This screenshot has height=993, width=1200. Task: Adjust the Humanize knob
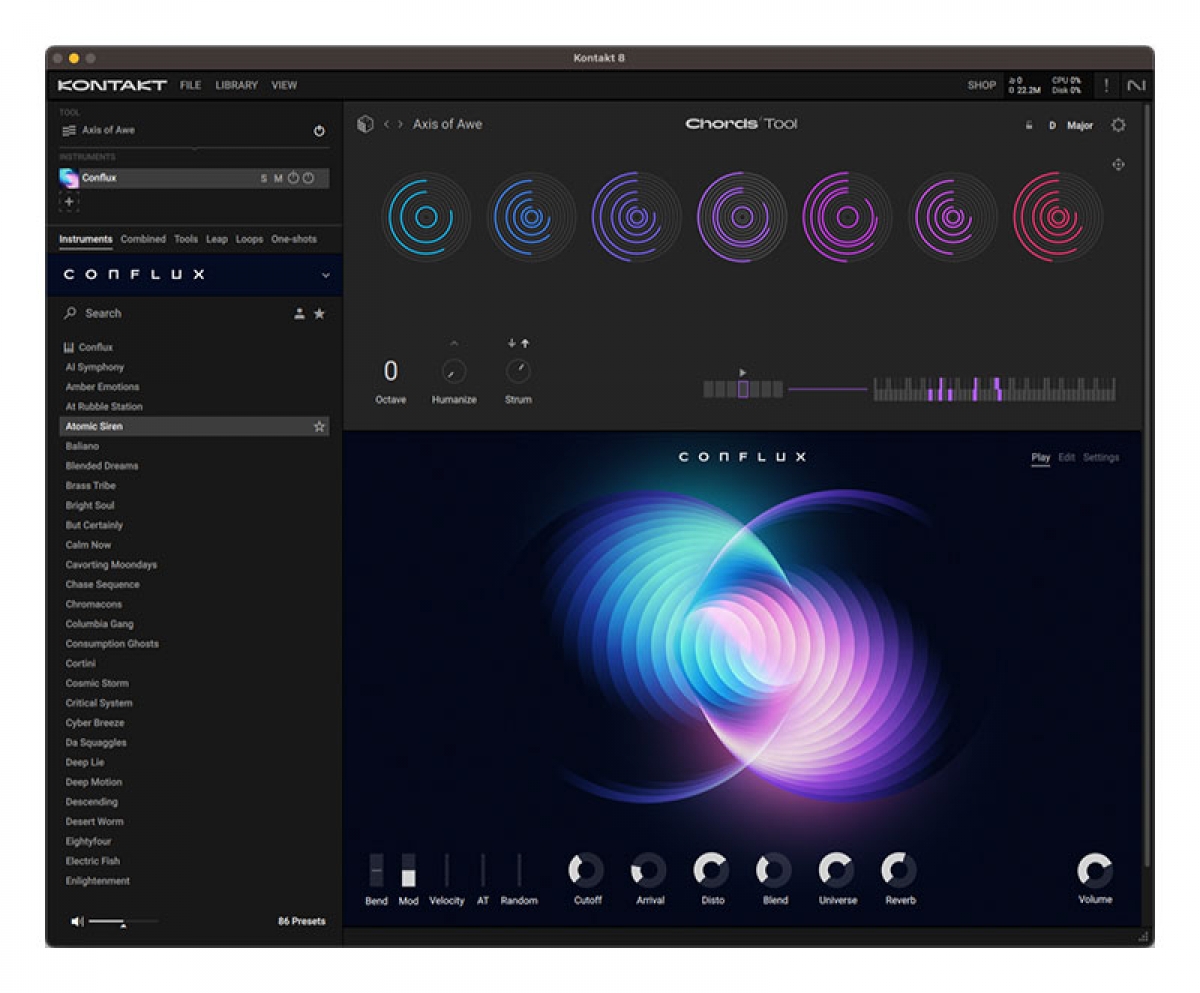point(454,372)
